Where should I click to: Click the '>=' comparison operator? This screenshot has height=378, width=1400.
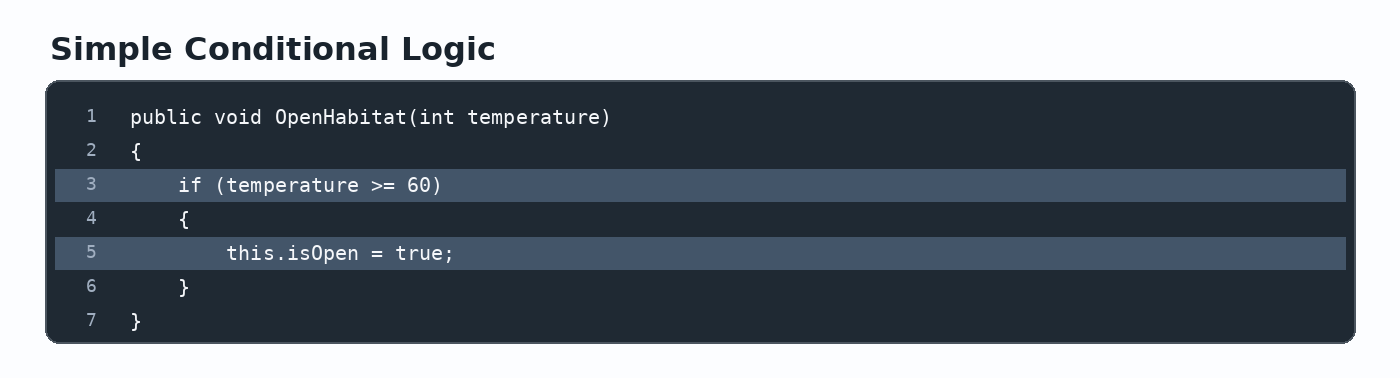coord(383,186)
